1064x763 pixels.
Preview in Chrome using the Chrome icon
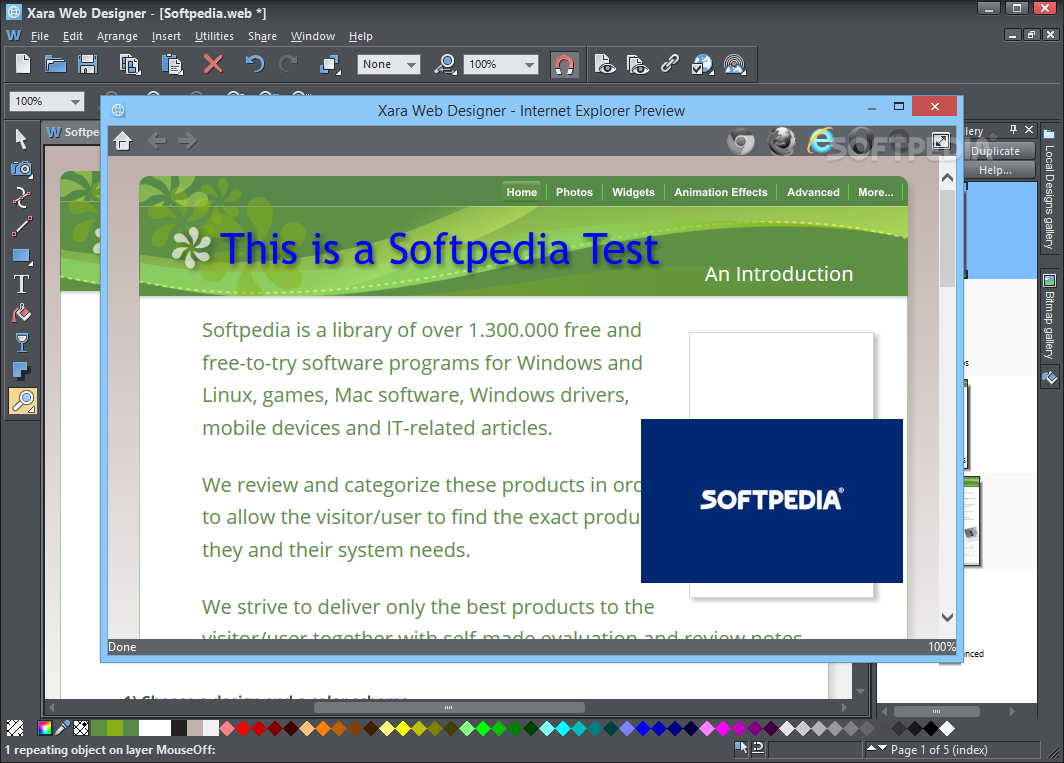click(740, 142)
